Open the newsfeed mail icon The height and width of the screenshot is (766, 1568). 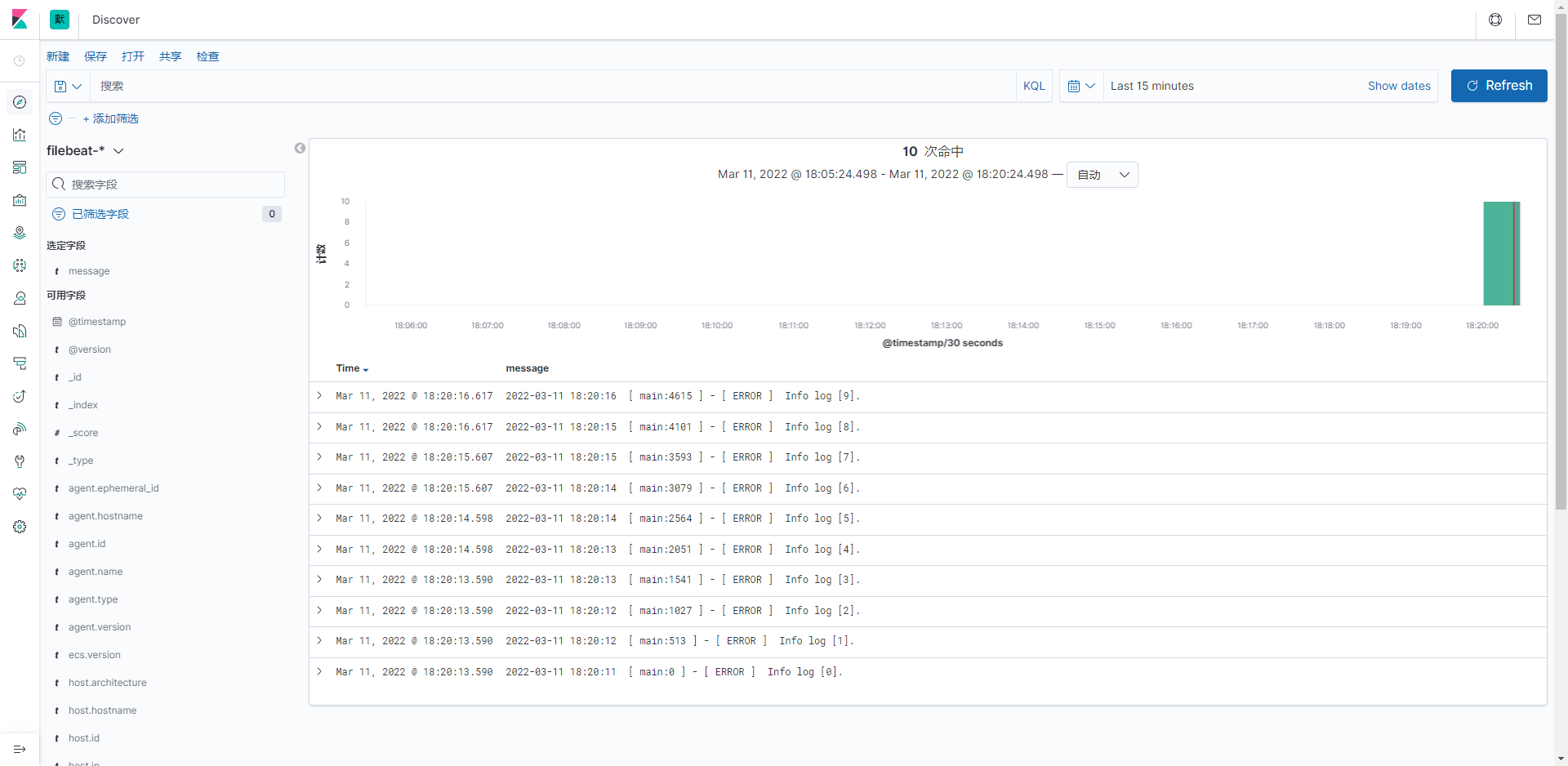tap(1535, 20)
